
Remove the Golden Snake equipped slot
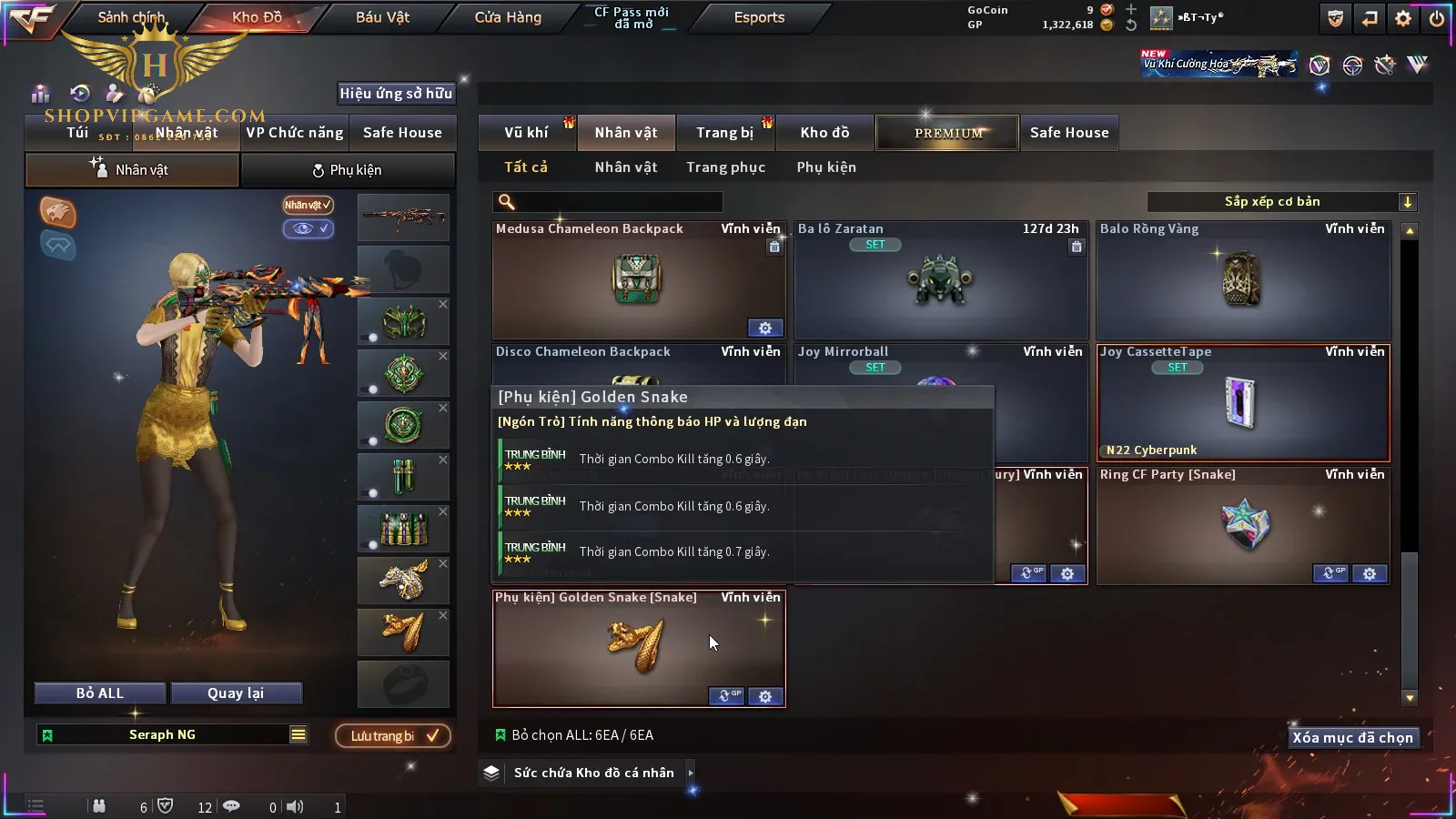443,615
